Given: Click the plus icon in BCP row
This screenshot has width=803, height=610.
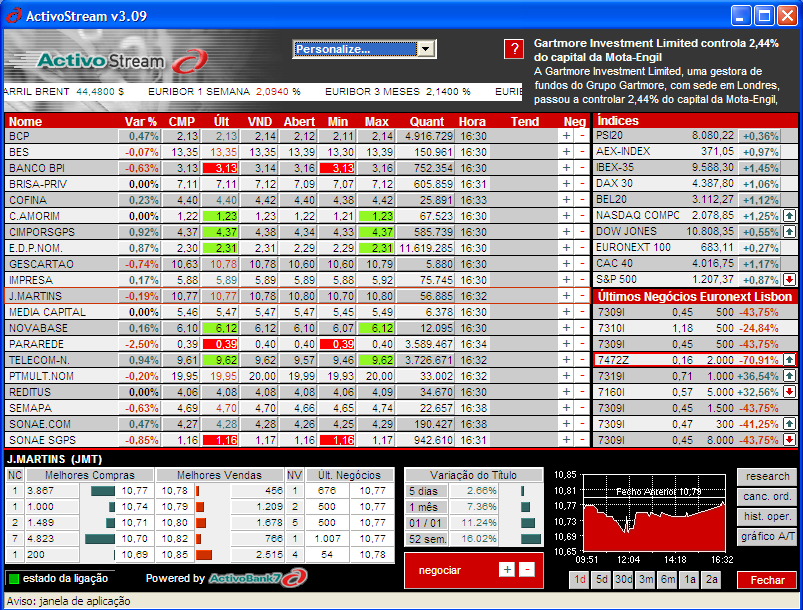Looking at the screenshot, I should coord(566,136).
